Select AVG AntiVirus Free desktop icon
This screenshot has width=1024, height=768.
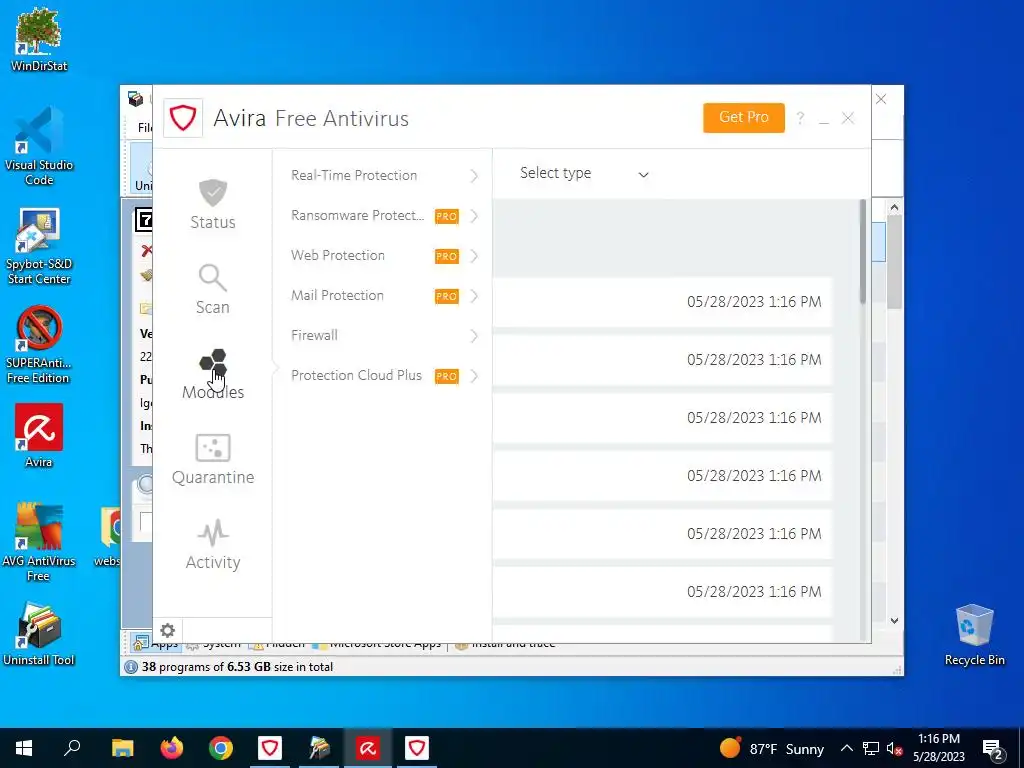39,542
